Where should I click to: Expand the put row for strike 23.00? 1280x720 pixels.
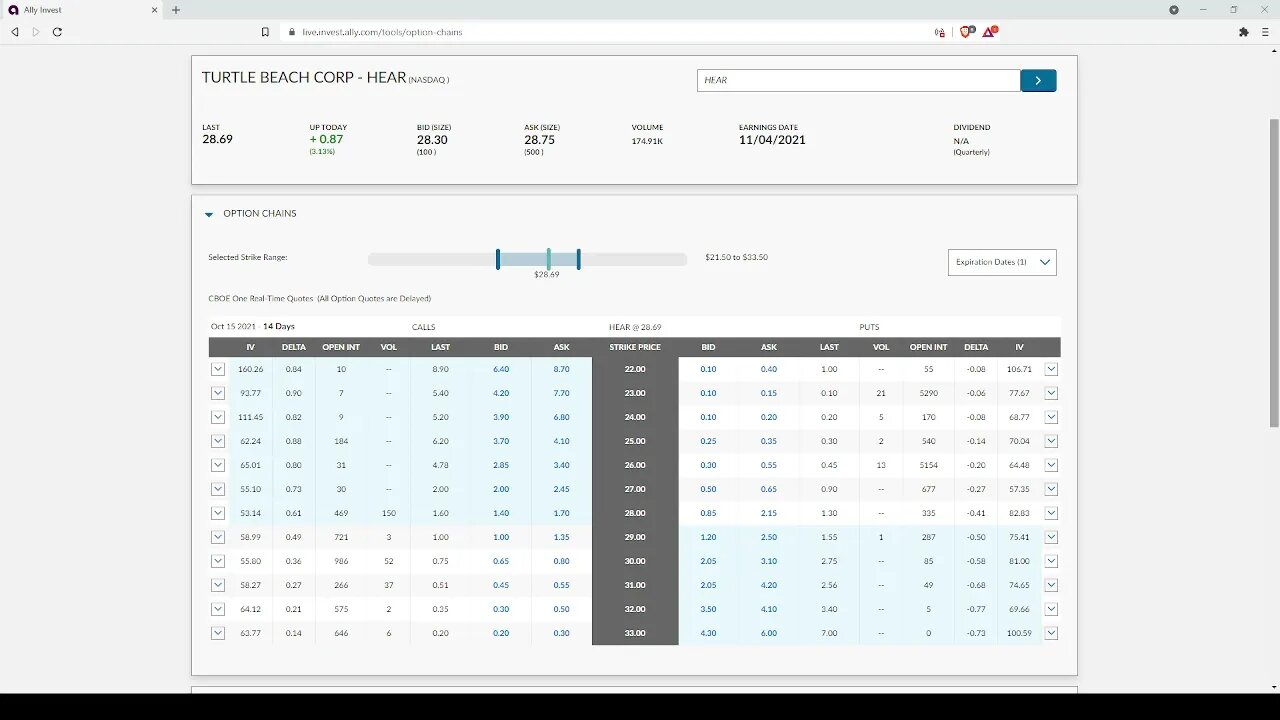1051,393
